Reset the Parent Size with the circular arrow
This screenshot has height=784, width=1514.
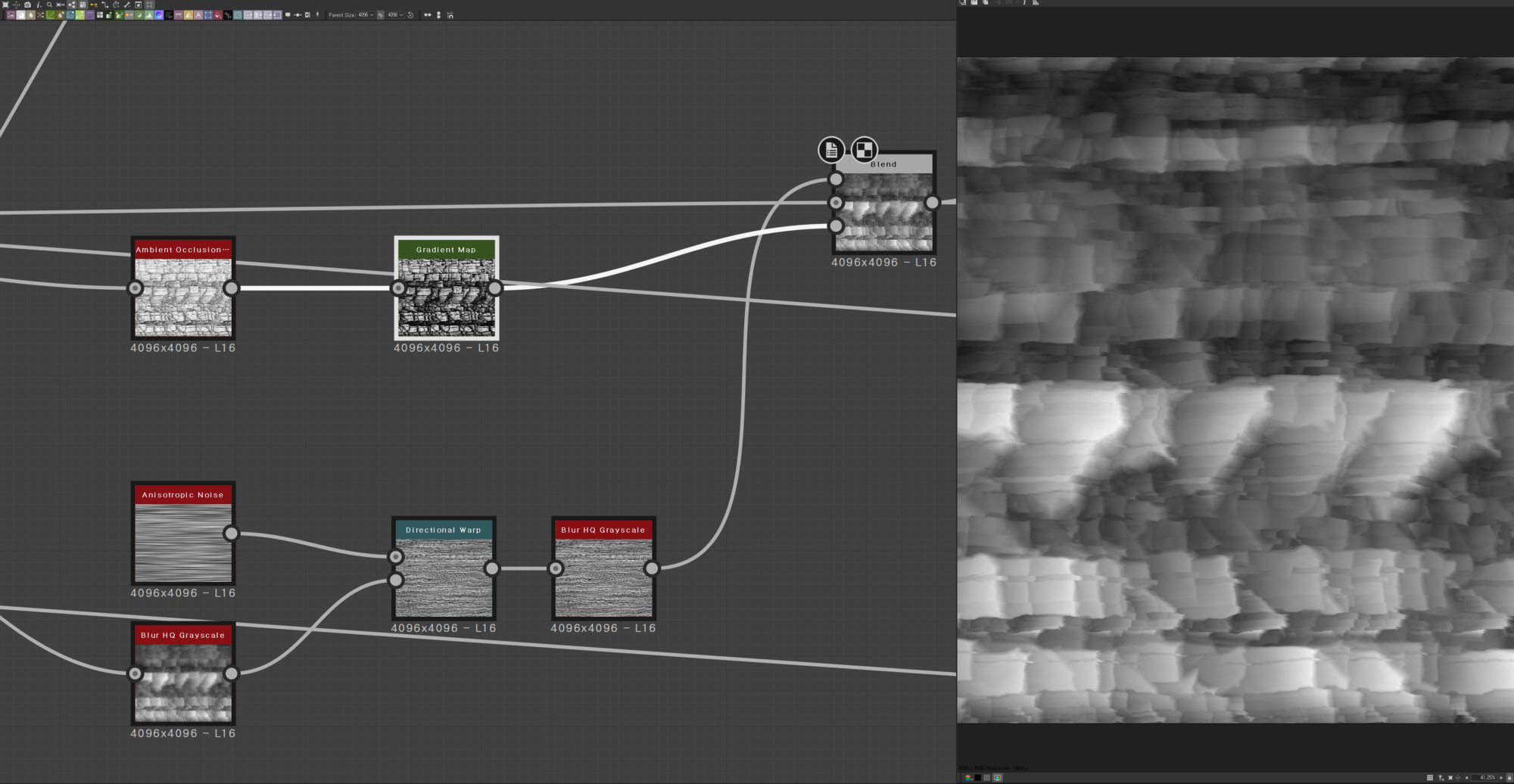tap(411, 15)
